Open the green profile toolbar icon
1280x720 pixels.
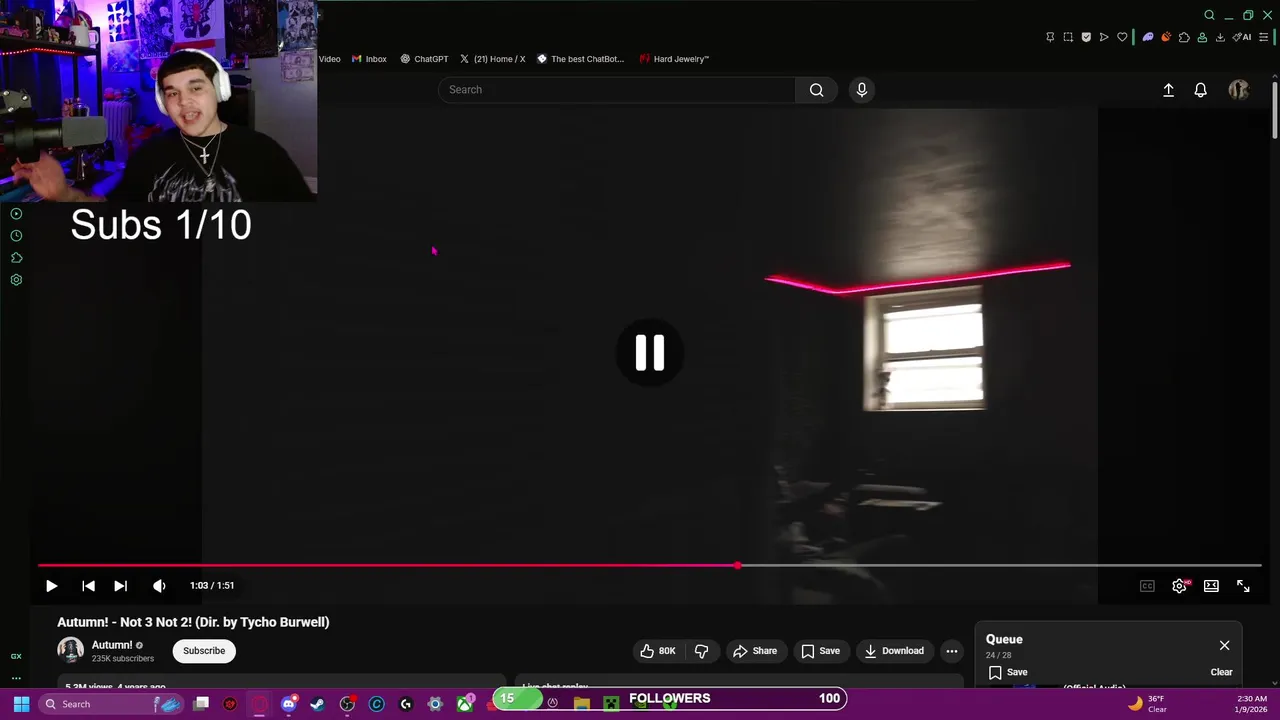click(x=1202, y=37)
